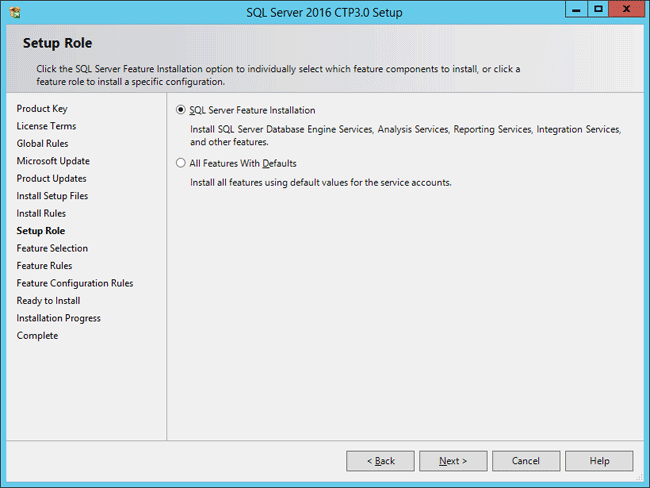
Task: Click Product Updates step in sidebar
Action: point(51,178)
